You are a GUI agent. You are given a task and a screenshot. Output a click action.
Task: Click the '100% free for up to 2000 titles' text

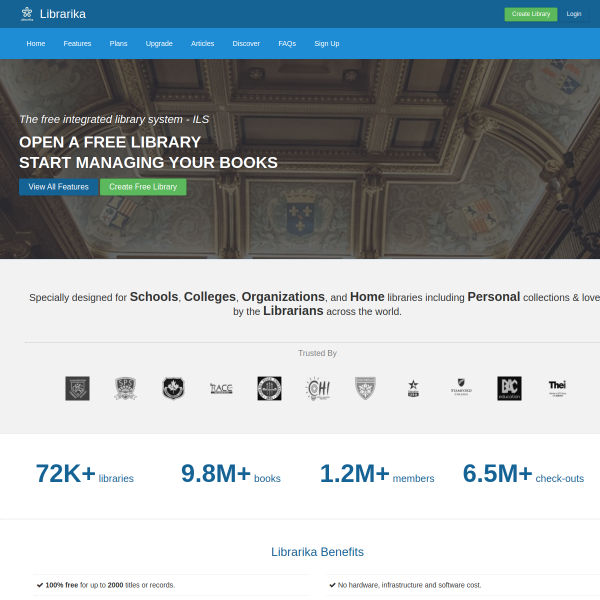110,585
